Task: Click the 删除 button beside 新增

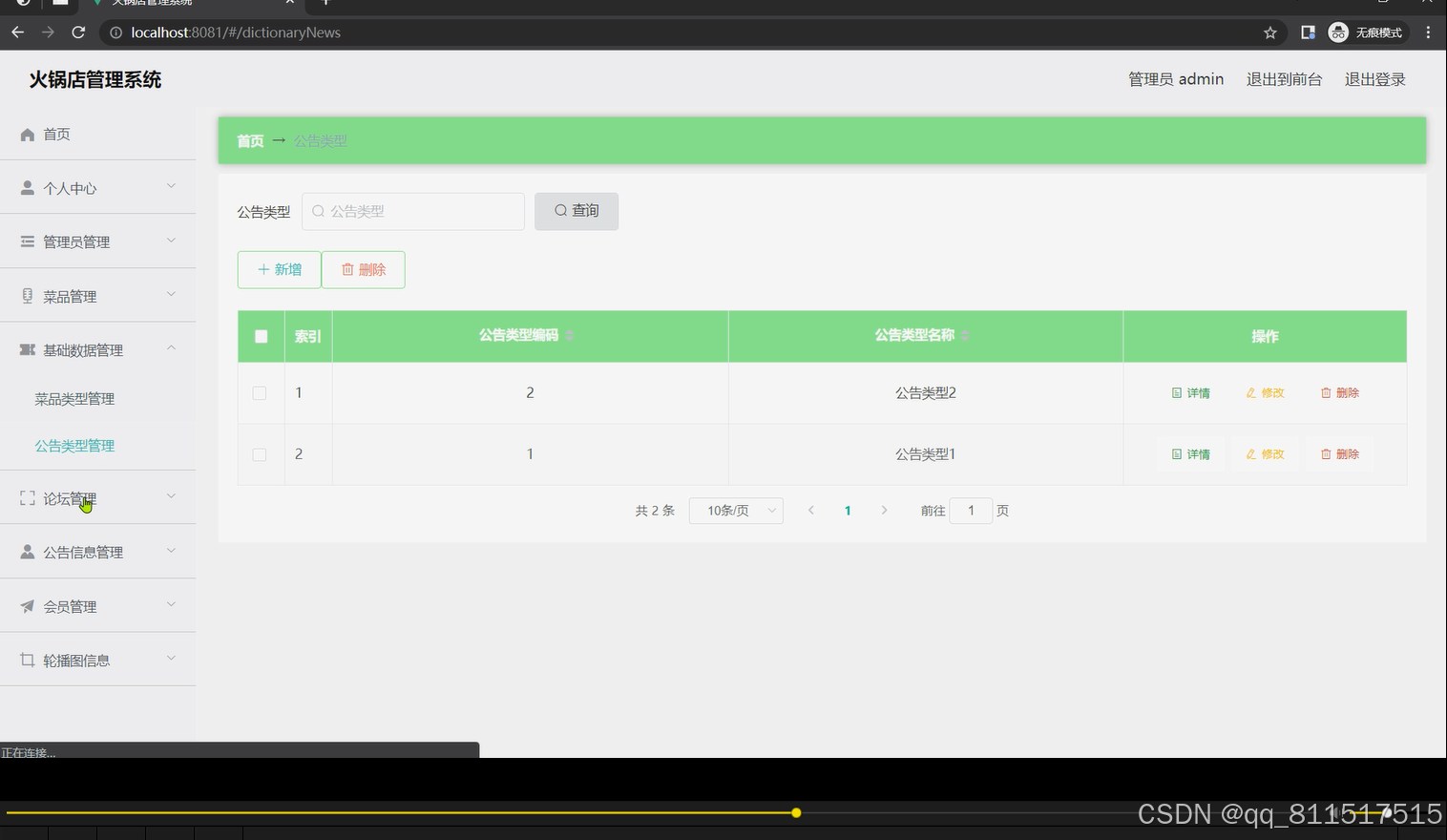Action: coord(364,269)
